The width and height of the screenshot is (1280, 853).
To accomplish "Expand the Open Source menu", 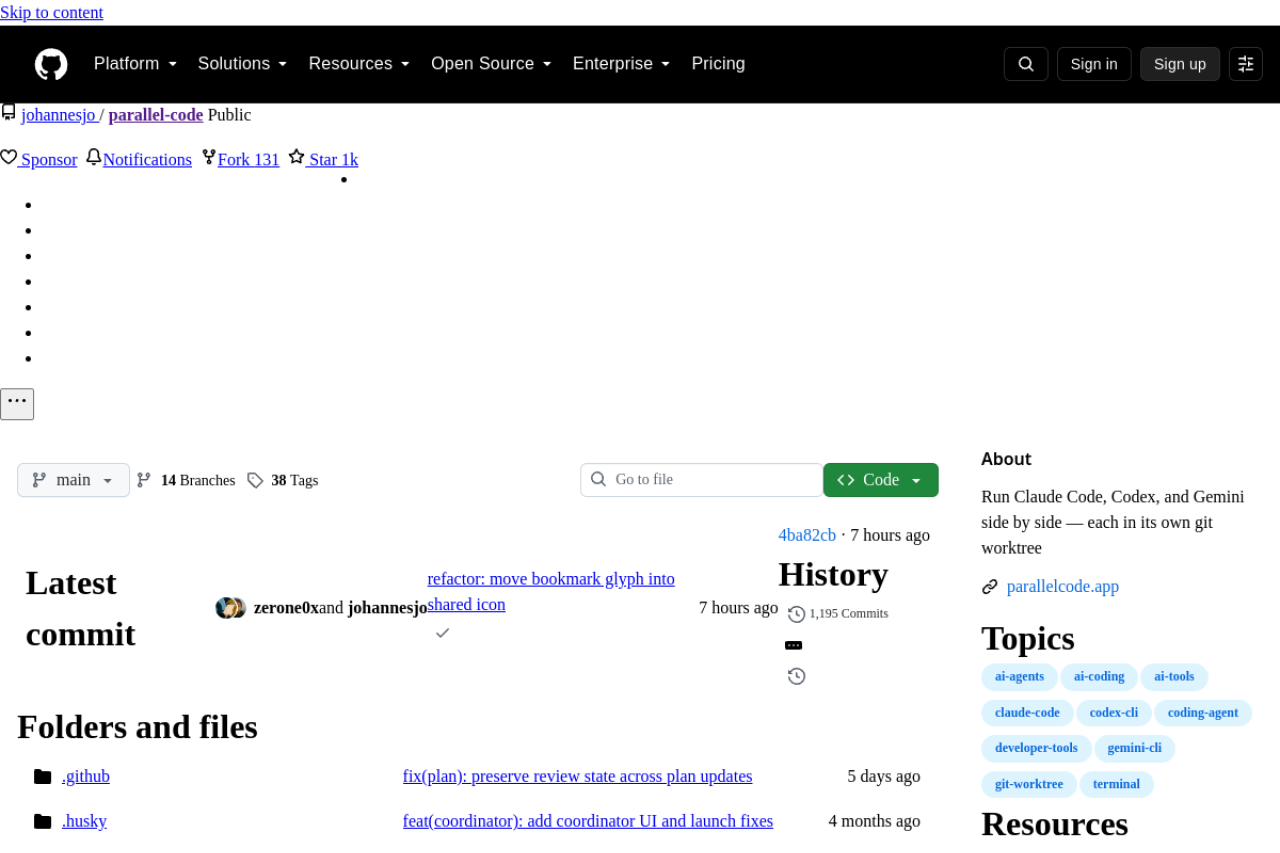I will pos(491,64).
